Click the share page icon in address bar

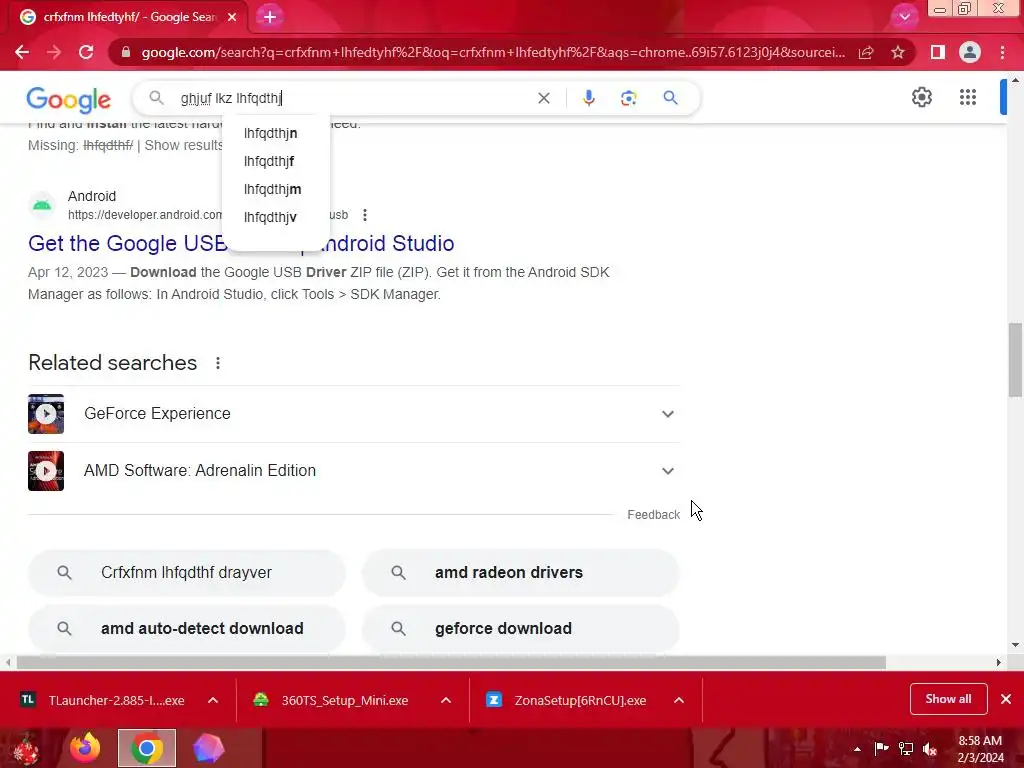[866, 52]
